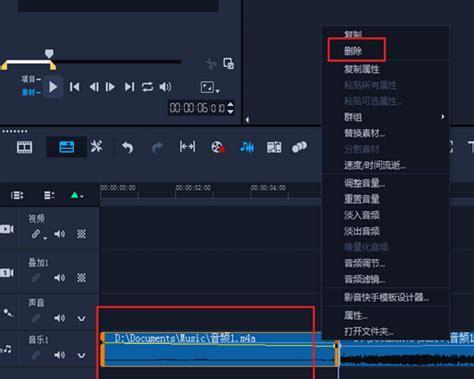This screenshot has width=474, height=379.
Task: Expand the 声音 track chevron
Action: click(81, 319)
